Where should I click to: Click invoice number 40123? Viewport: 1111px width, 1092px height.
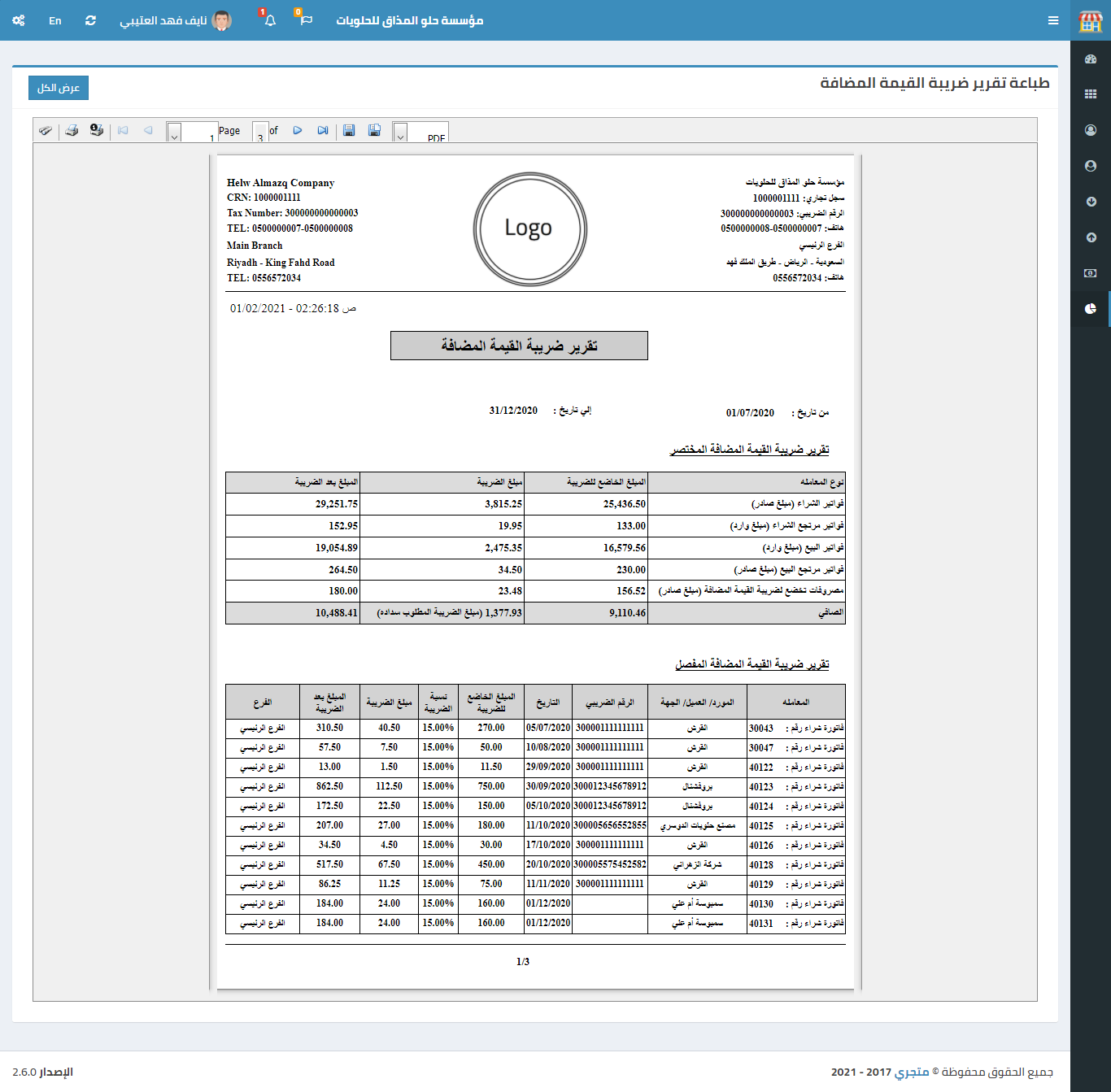click(x=761, y=787)
